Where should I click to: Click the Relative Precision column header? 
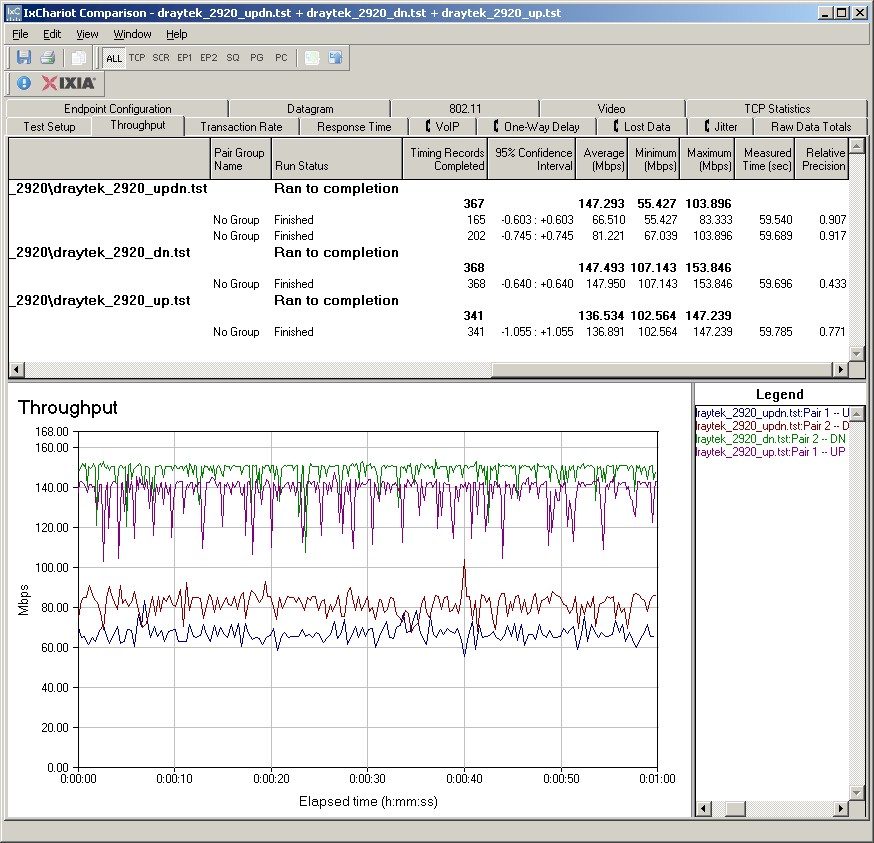point(822,159)
